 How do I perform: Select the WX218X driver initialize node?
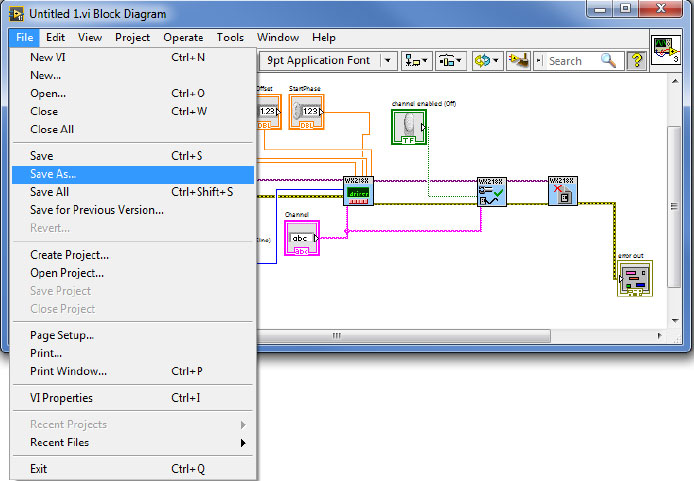pos(358,191)
